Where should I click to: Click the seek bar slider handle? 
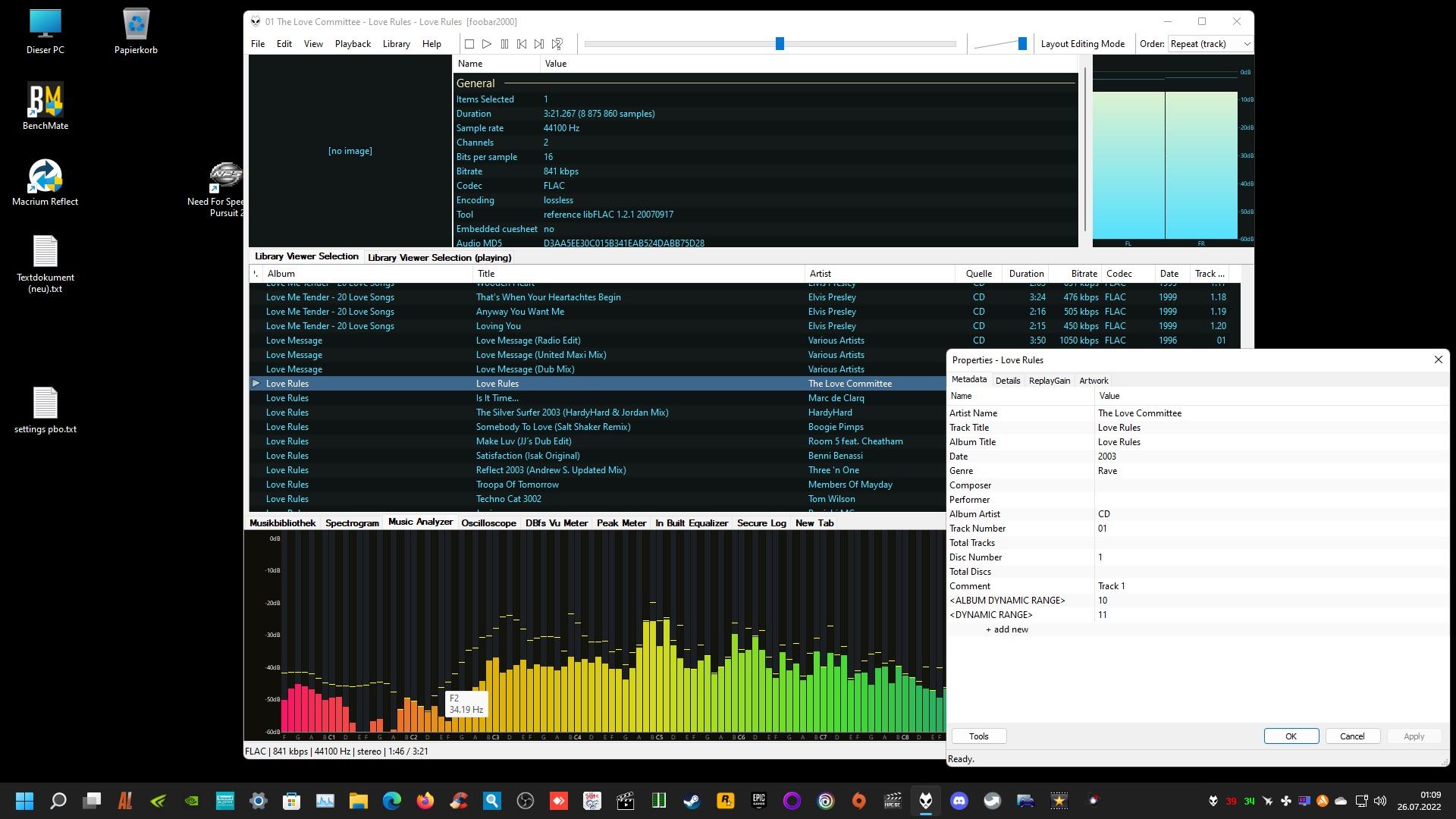[x=780, y=44]
